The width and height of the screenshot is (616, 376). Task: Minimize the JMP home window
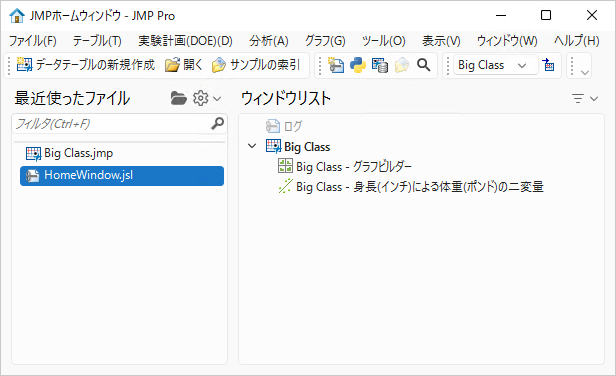point(501,16)
